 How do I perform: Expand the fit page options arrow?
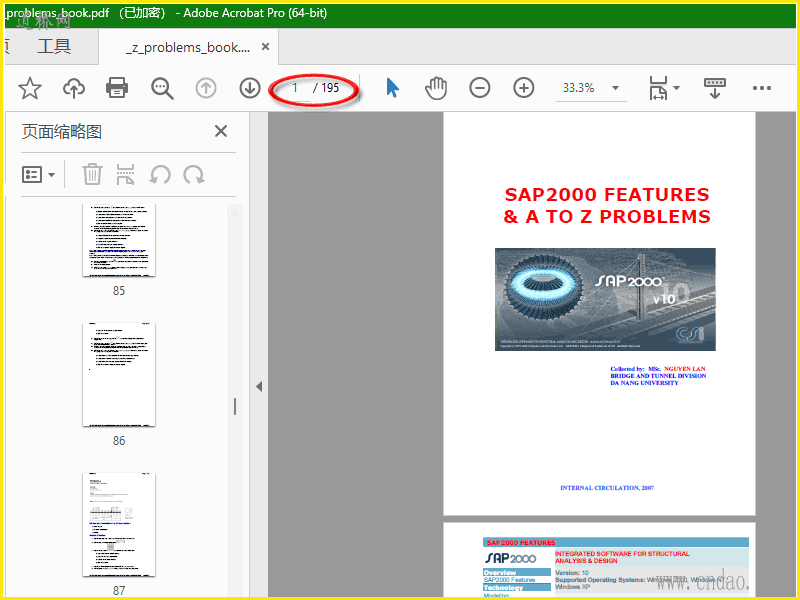(x=677, y=88)
